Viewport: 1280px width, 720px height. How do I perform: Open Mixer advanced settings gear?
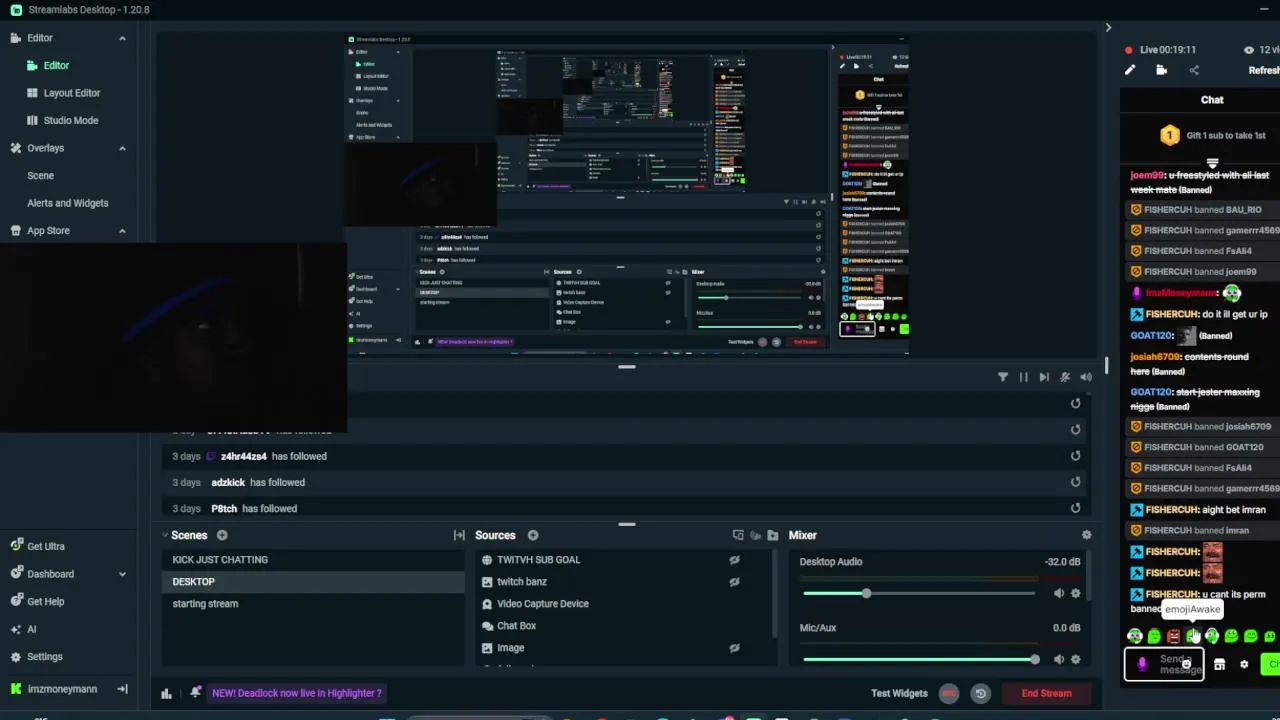(1087, 535)
